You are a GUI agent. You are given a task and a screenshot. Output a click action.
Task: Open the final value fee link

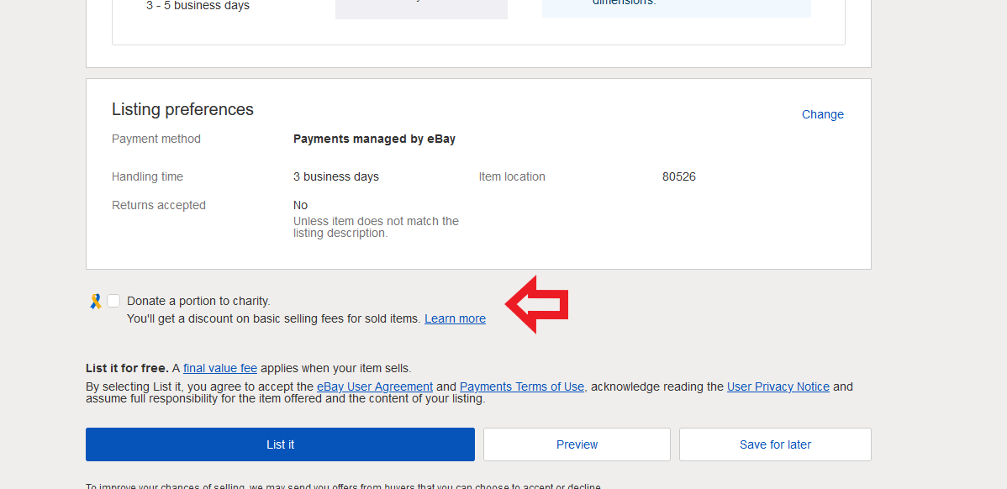(220, 368)
